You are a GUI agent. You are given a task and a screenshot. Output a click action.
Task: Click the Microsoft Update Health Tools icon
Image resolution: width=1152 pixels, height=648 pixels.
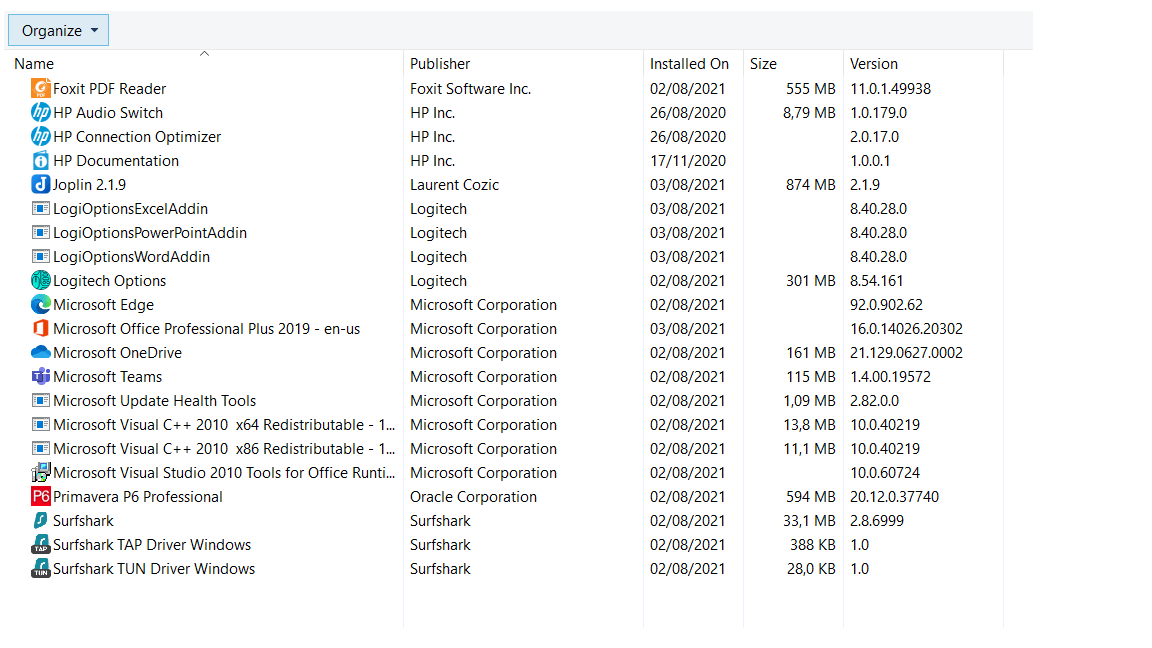click(x=40, y=400)
